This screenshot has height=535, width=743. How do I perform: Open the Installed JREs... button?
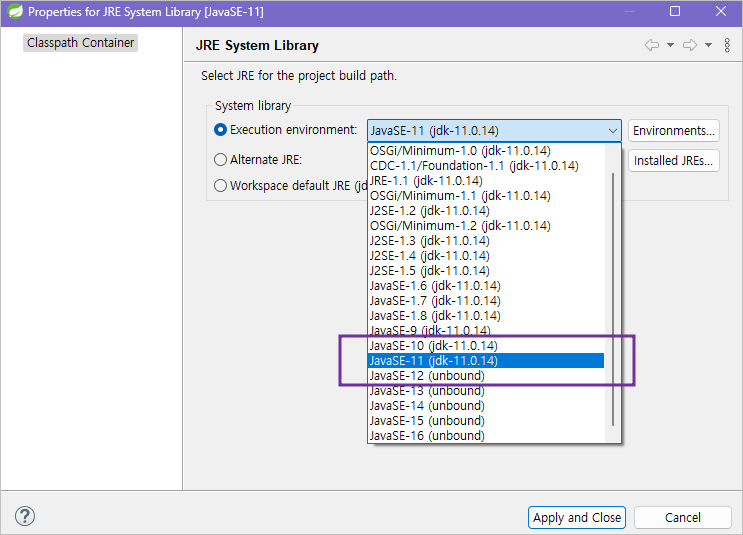click(x=673, y=161)
